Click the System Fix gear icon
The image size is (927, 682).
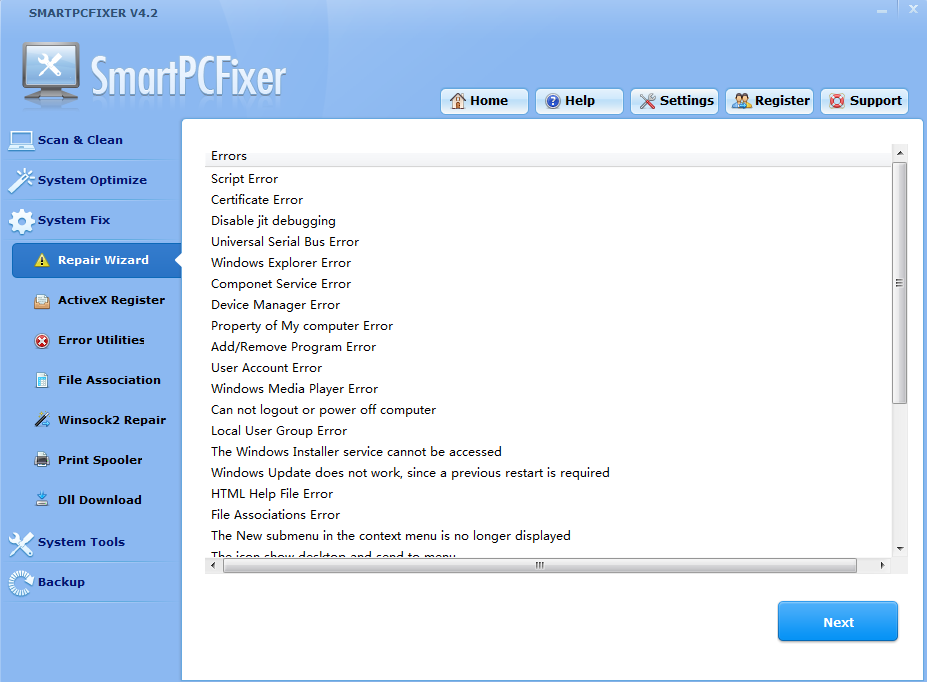point(22,221)
